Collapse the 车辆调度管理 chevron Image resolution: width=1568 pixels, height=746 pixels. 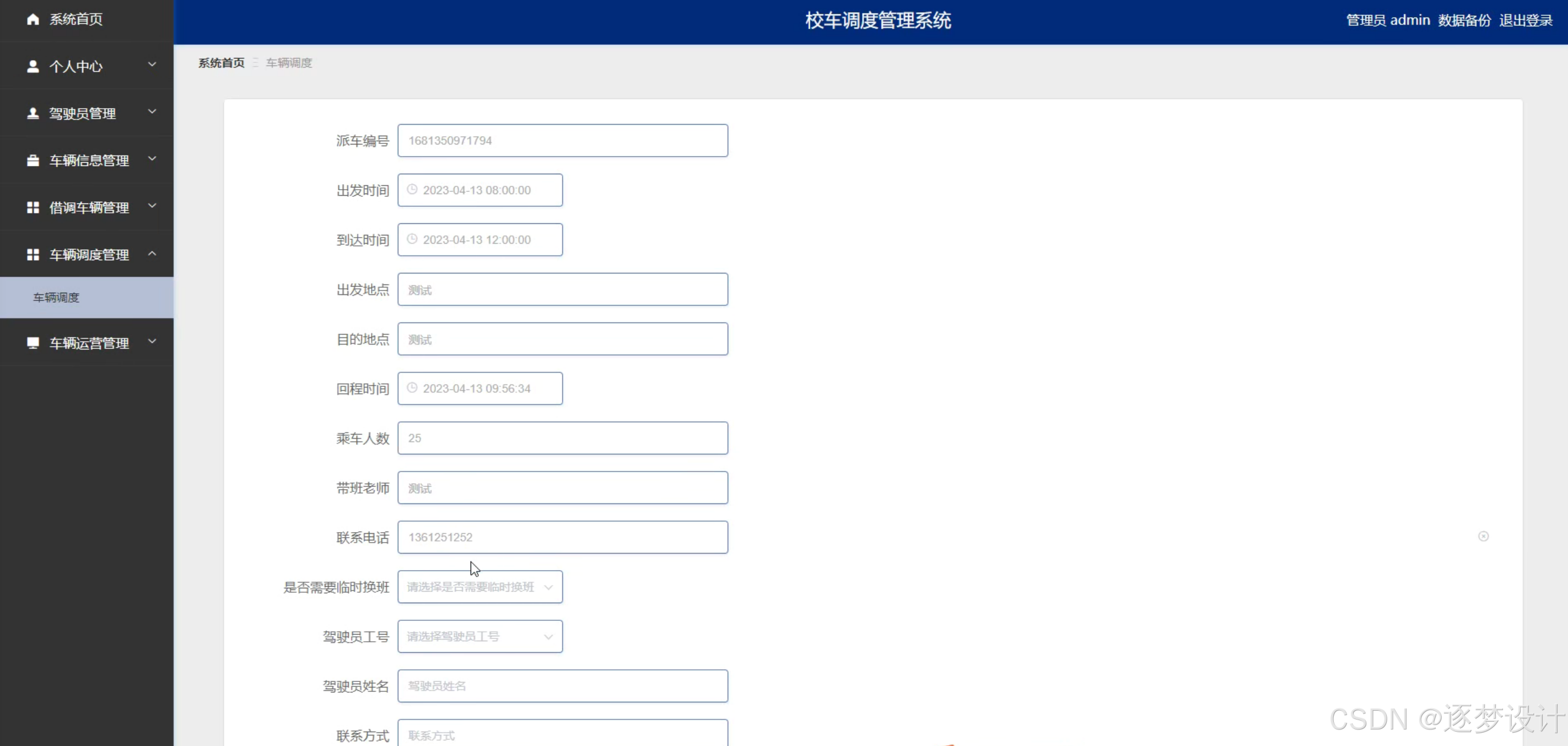click(x=152, y=253)
